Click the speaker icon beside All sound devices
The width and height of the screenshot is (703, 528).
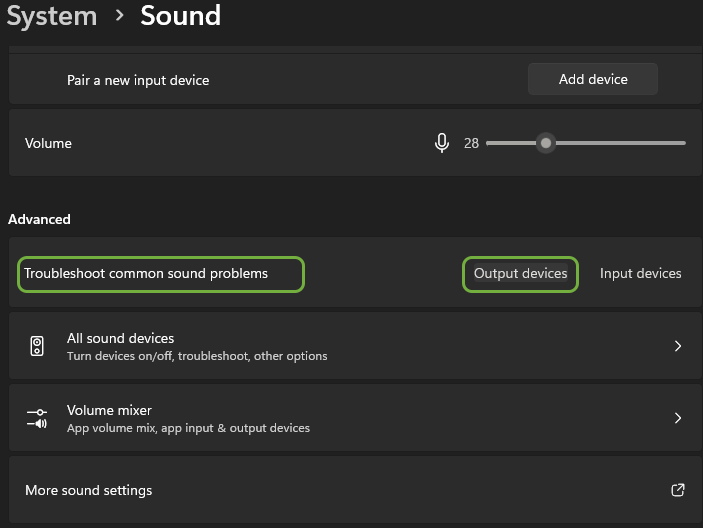38,346
